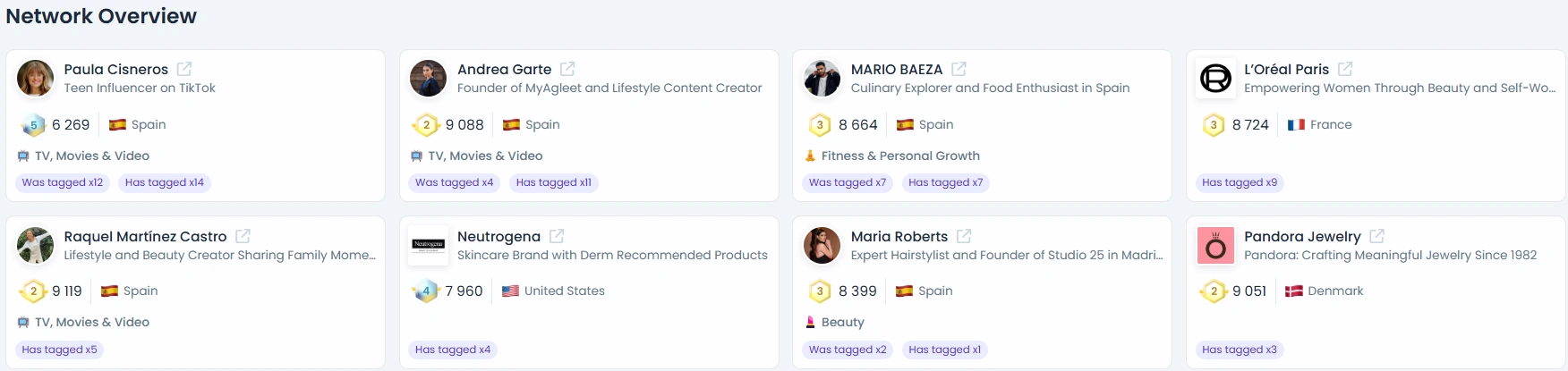The height and width of the screenshot is (371, 1568).
Task: Click 'TV, Movies & Video' on Raquel's card
Action: pyautogui.click(x=92, y=323)
